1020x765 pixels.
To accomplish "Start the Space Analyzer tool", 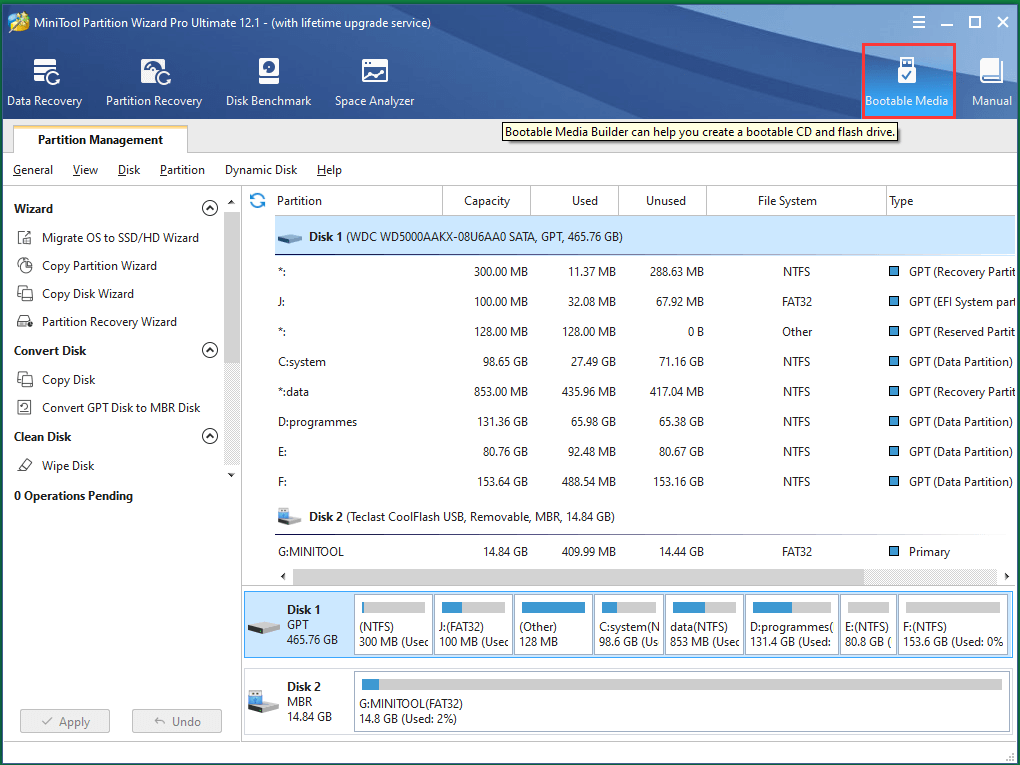I will coord(375,82).
